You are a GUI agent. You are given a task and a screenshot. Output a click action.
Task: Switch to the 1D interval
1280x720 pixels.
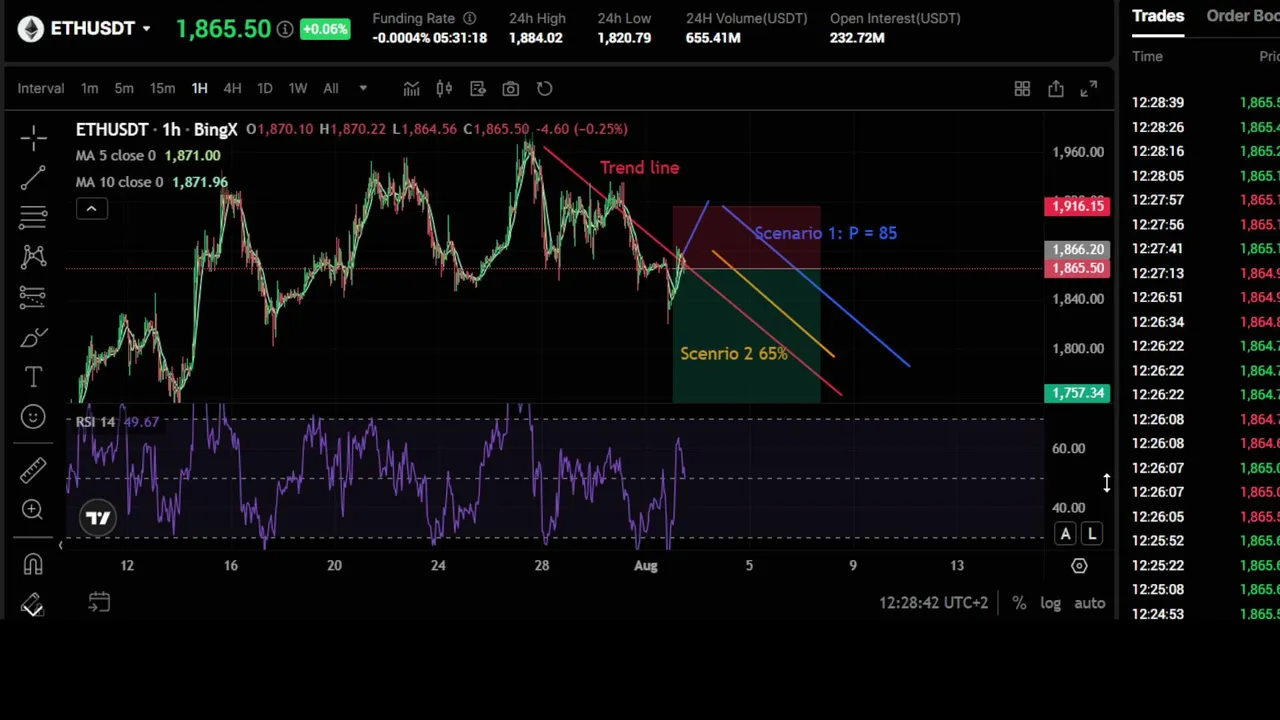(x=265, y=89)
